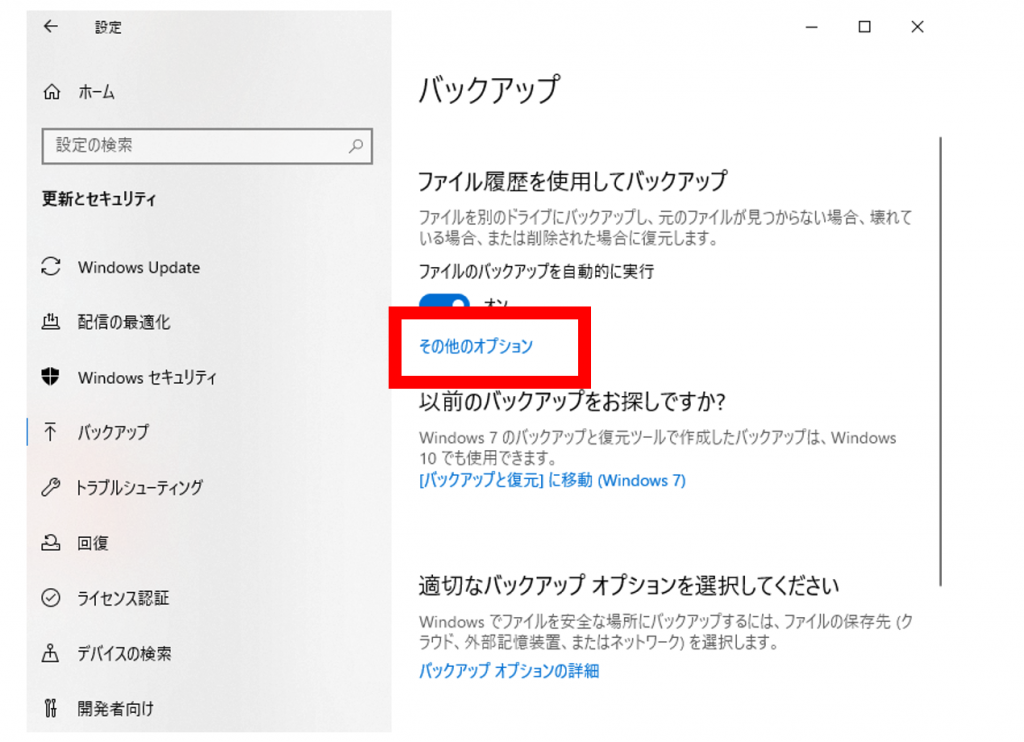Click the 設定の検索 search field
The width and height of the screenshot is (1024, 742).
pyautogui.click(x=195, y=146)
